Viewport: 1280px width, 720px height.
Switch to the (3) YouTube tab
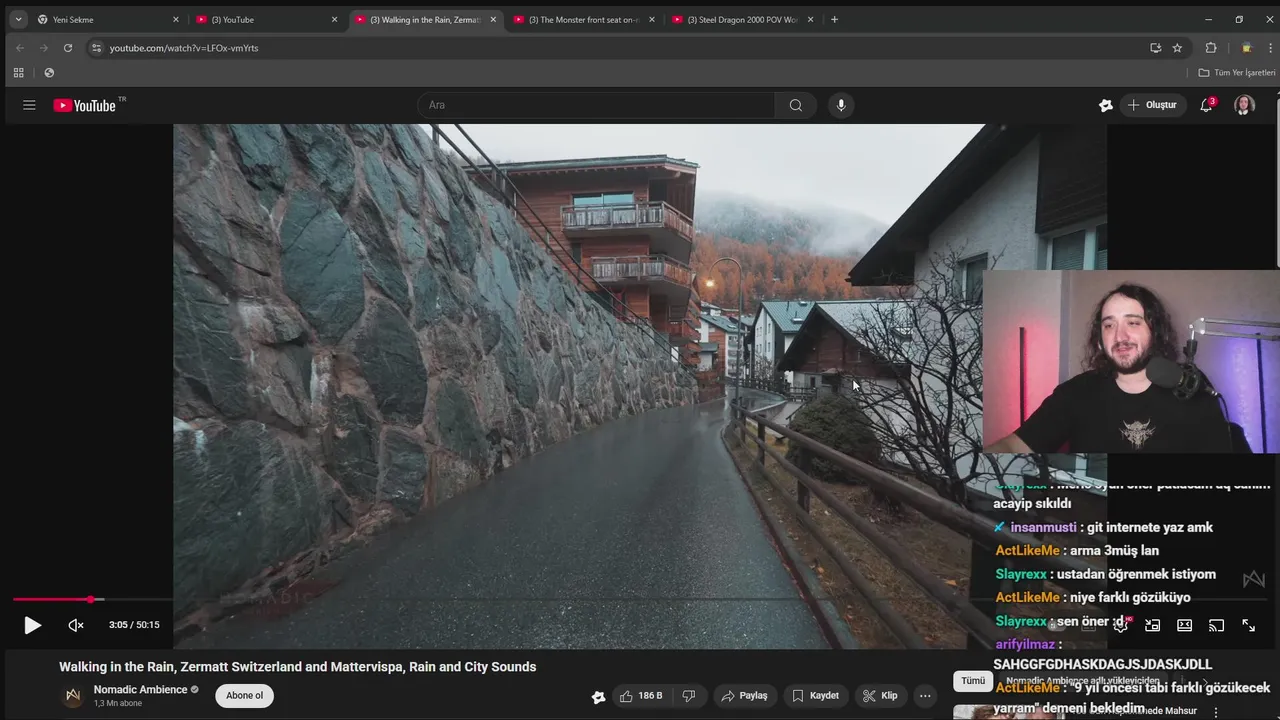click(x=267, y=19)
